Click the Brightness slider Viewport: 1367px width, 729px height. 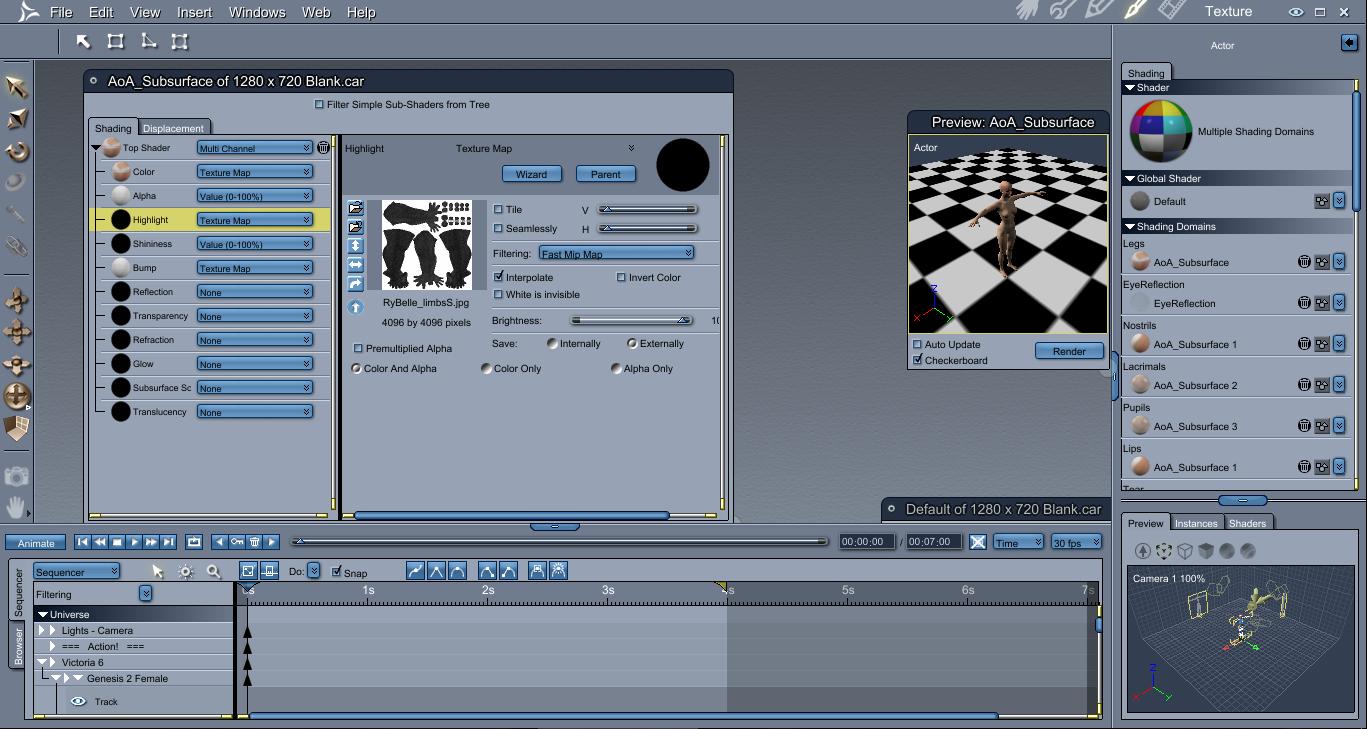pos(630,321)
